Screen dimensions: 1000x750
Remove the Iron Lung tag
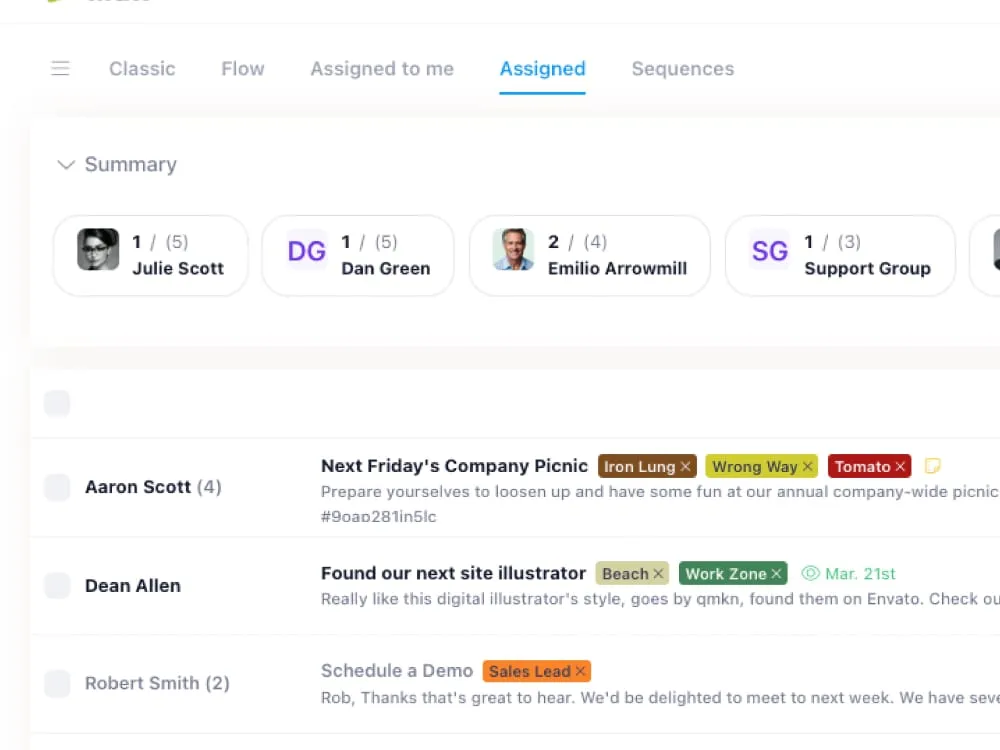coord(686,466)
